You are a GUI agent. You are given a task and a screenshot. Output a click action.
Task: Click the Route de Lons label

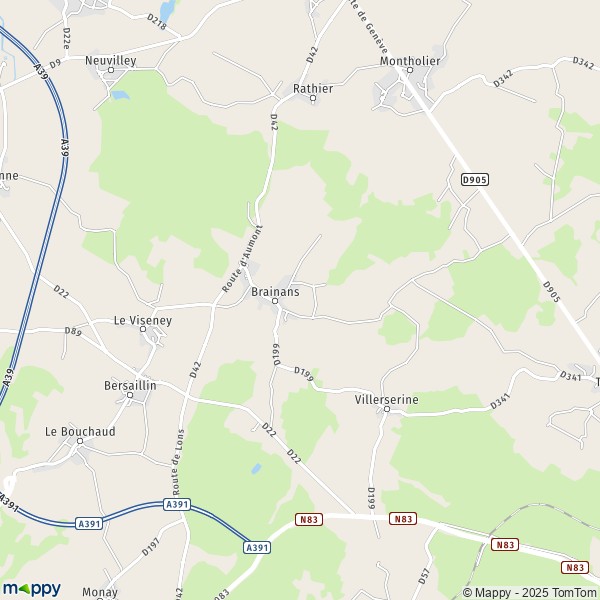pos(178,462)
